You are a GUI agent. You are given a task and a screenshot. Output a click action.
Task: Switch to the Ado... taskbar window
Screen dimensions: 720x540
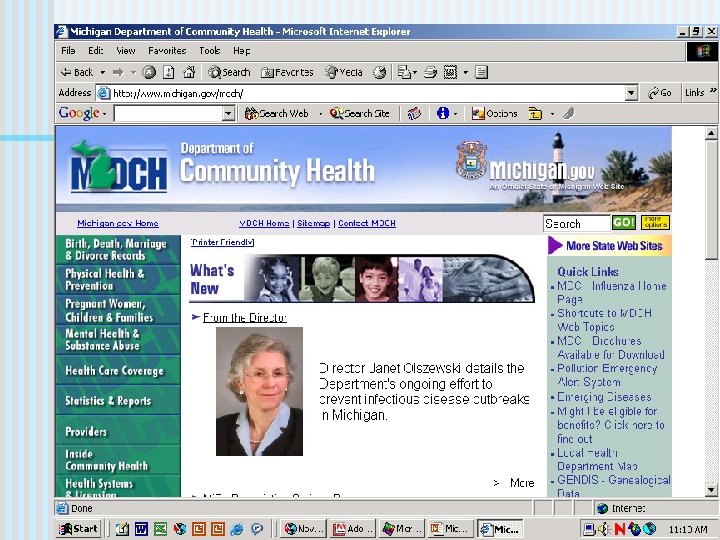353,529
